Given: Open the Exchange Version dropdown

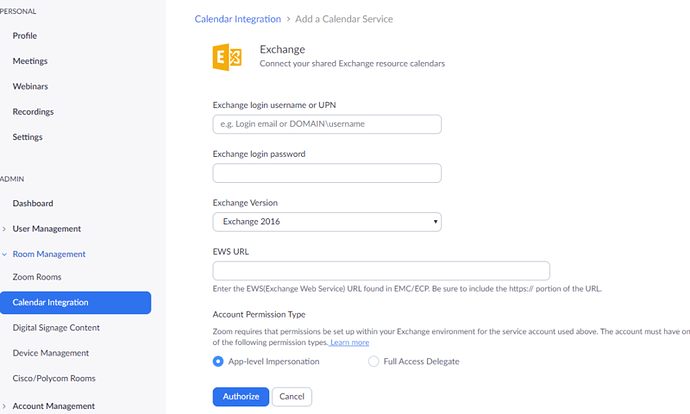Looking at the screenshot, I should (327, 222).
